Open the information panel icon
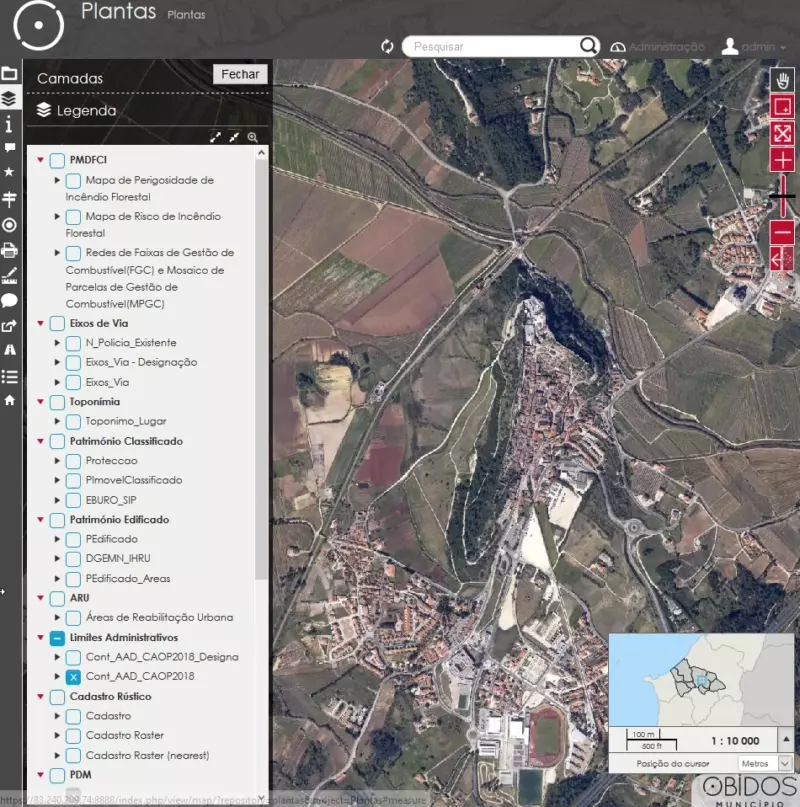The height and width of the screenshot is (807, 800). 9,124
